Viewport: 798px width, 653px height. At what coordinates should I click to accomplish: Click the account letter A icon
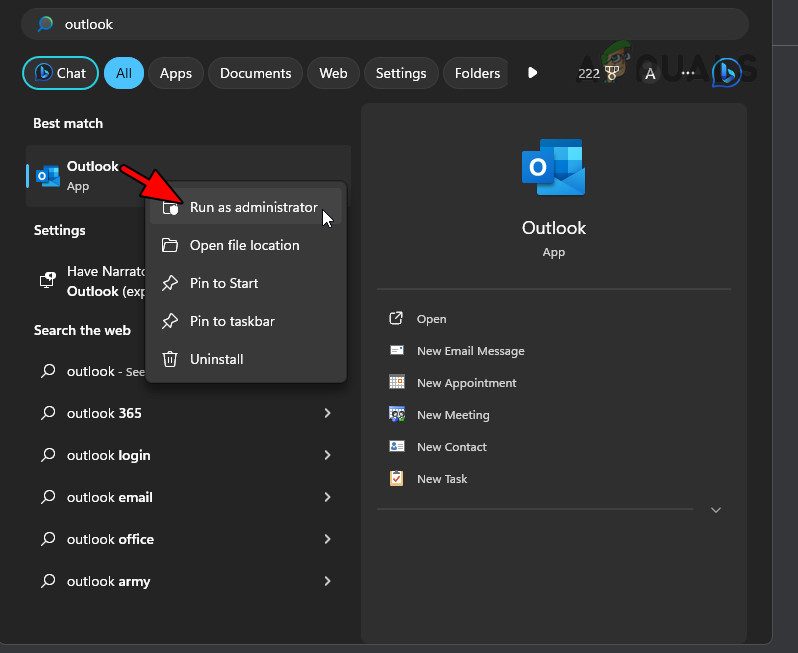coord(650,74)
